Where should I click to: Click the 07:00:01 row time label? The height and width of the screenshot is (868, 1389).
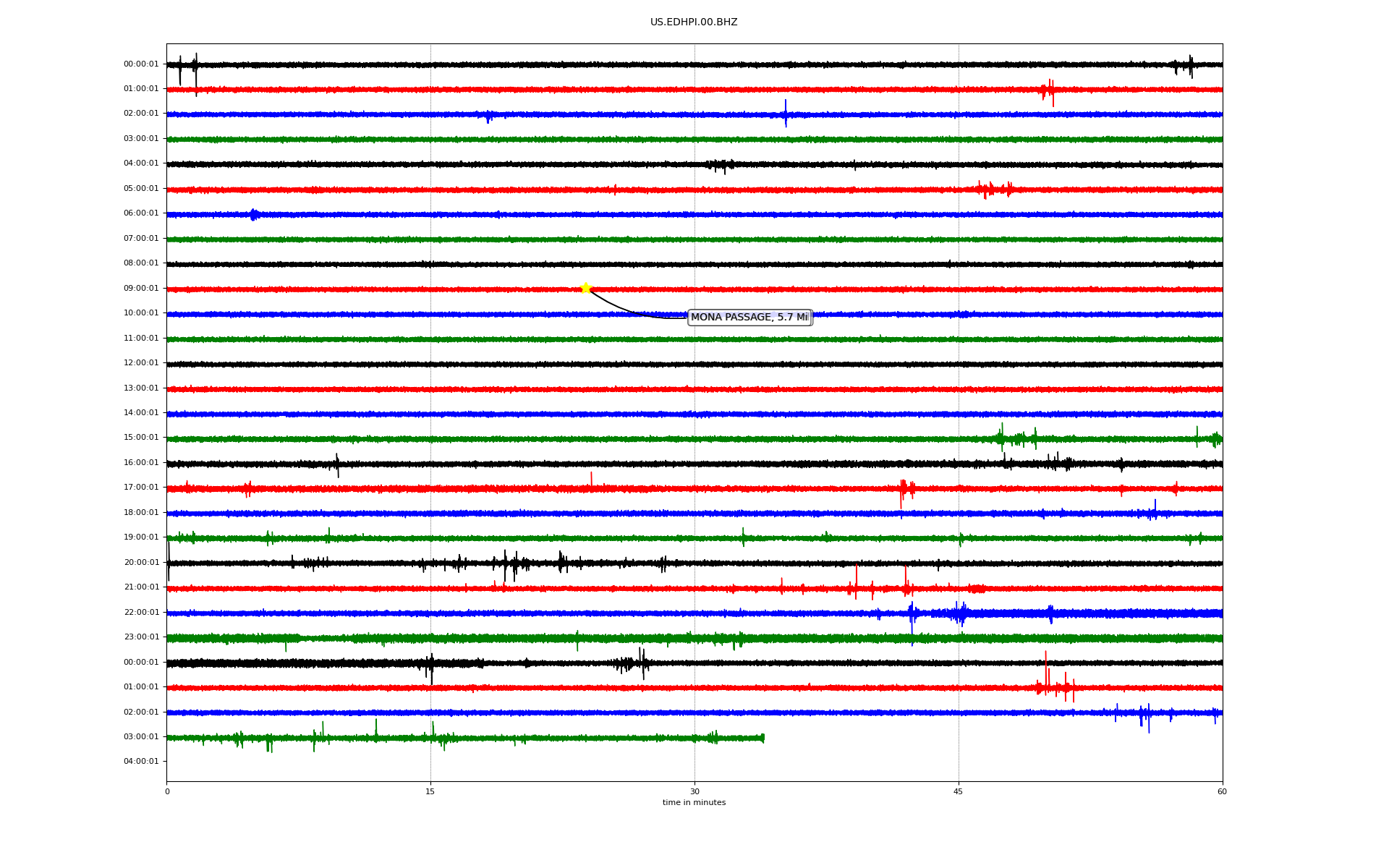coord(141,239)
